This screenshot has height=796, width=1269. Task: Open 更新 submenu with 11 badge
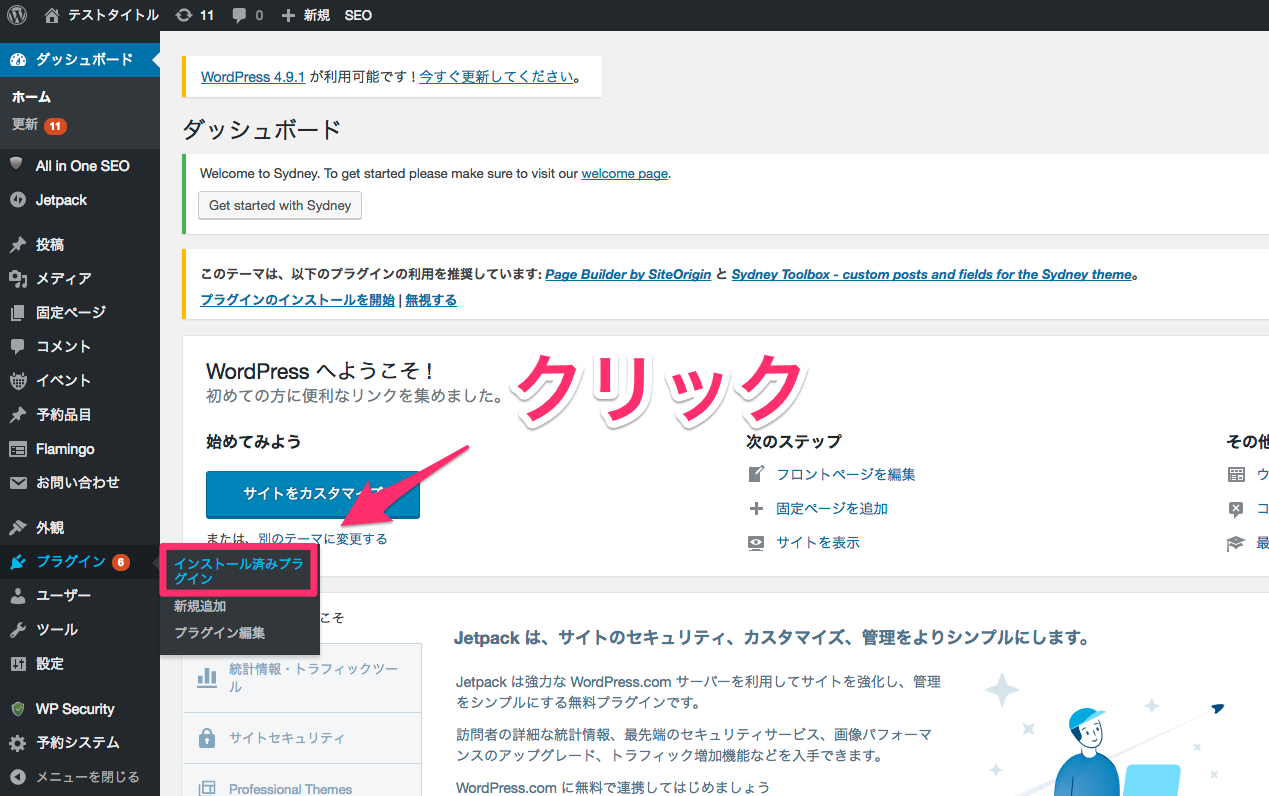click(39, 125)
